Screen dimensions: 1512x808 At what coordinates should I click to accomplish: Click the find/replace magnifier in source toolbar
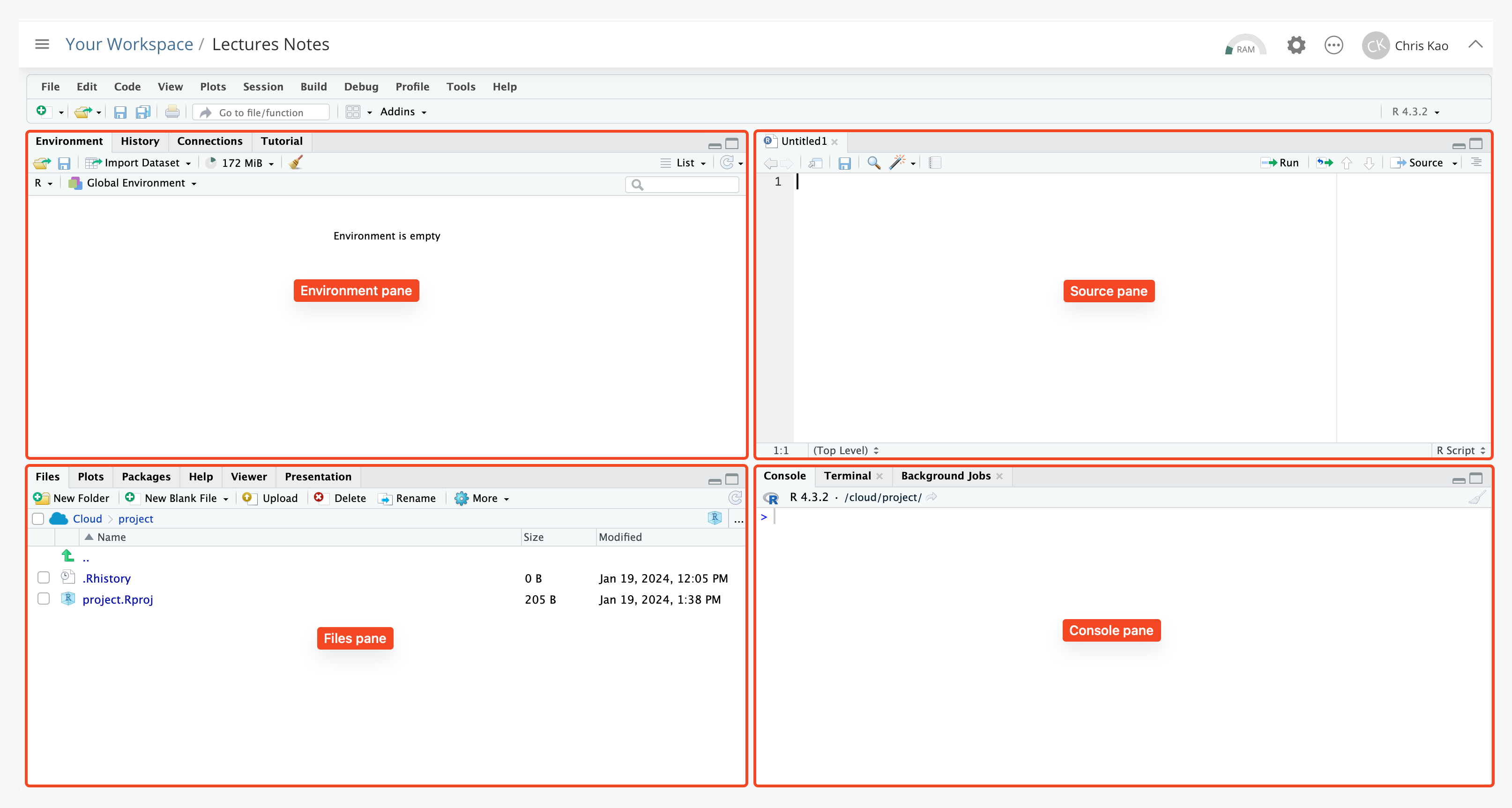873,163
